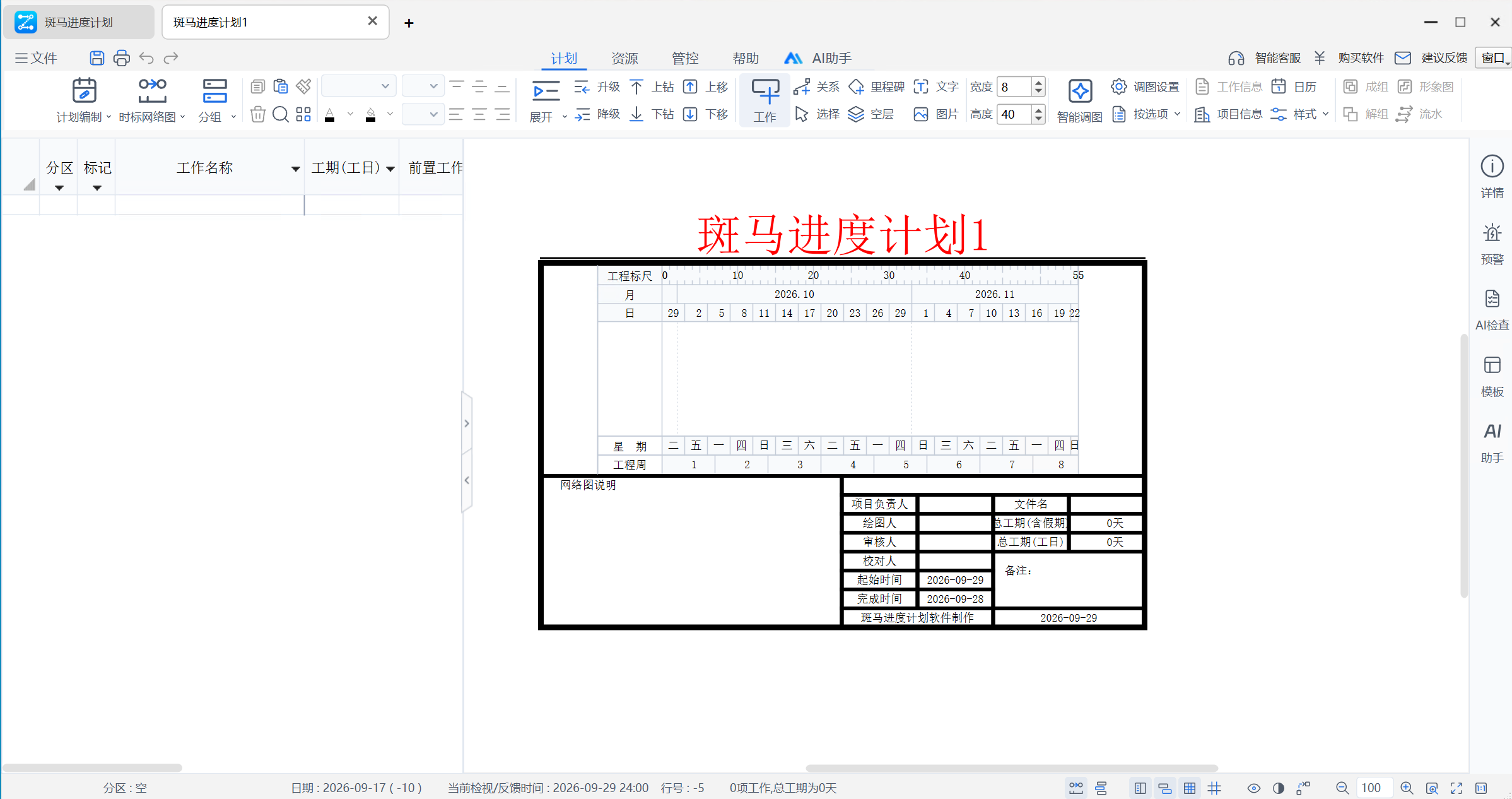Switch to the 管控 tab
Viewport: 1512px width, 799px height.
tap(685, 58)
